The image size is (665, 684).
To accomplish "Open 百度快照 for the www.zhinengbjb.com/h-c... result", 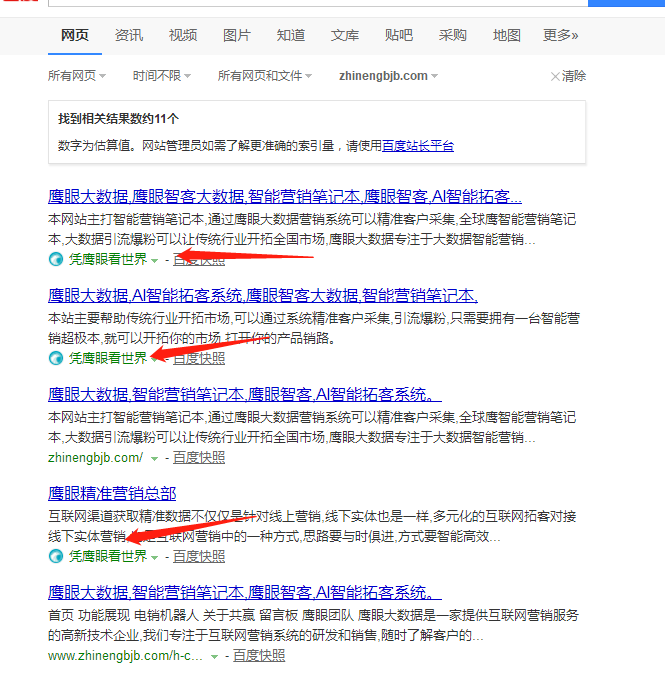I will [259, 656].
